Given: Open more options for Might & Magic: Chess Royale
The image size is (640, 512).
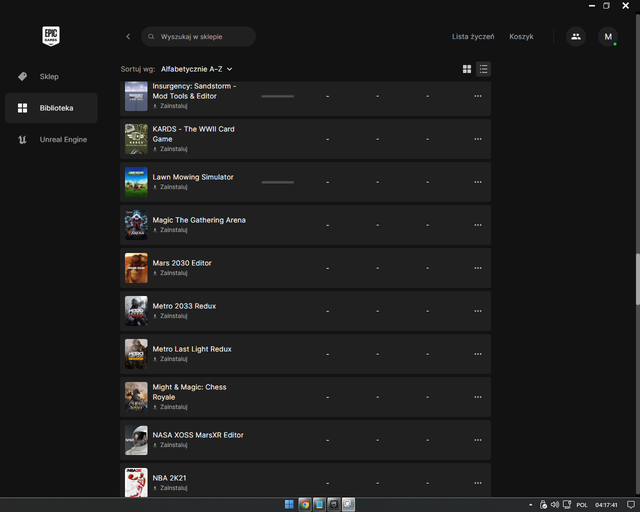Looking at the screenshot, I should [x=478, y=397].
